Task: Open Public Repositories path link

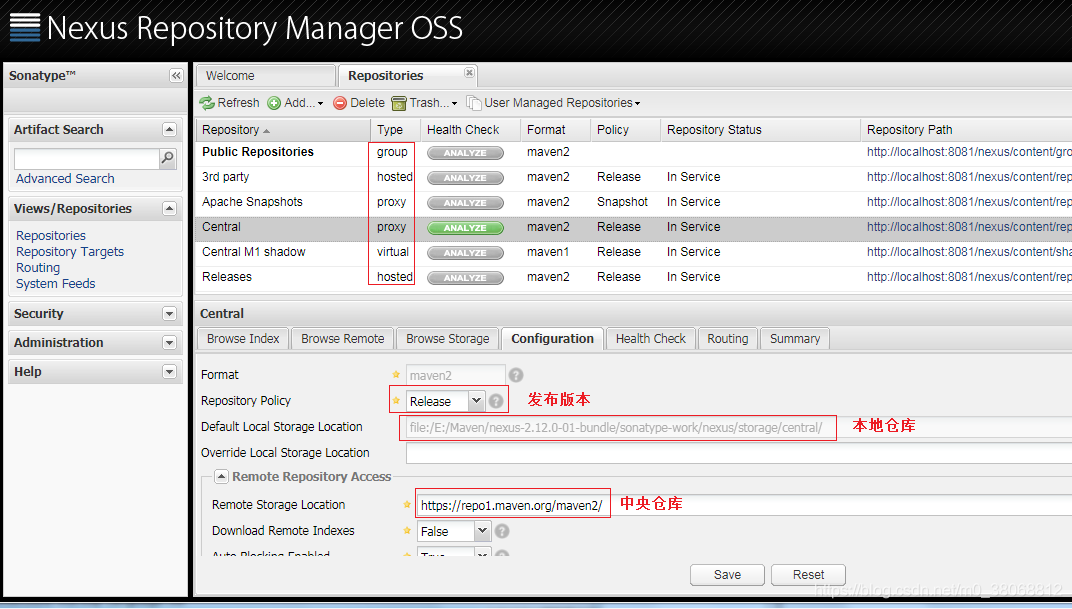Action: coord(969,152)
